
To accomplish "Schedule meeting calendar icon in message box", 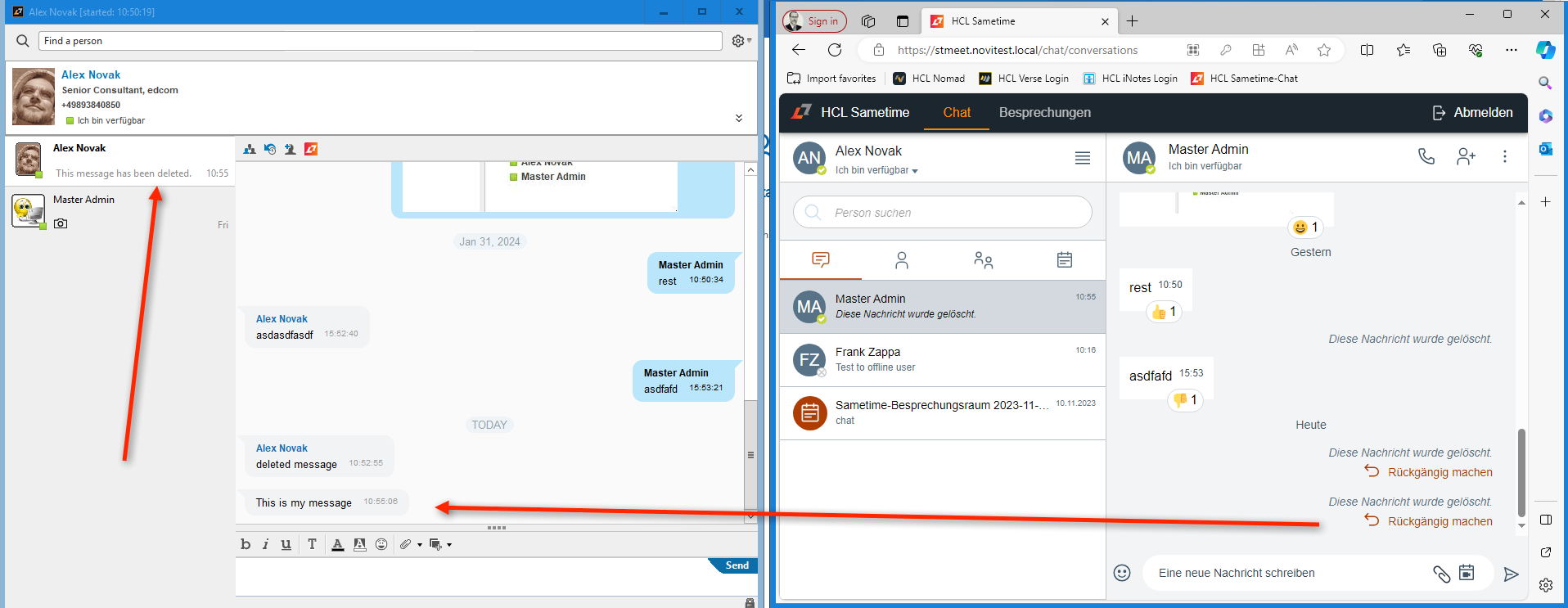I will (1467, 572).
